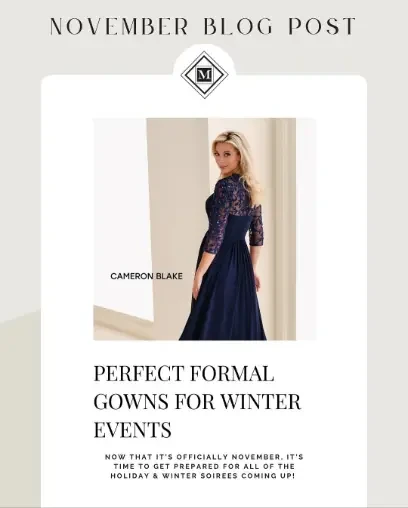Click the beige background shape at lower left

(20, 410)
